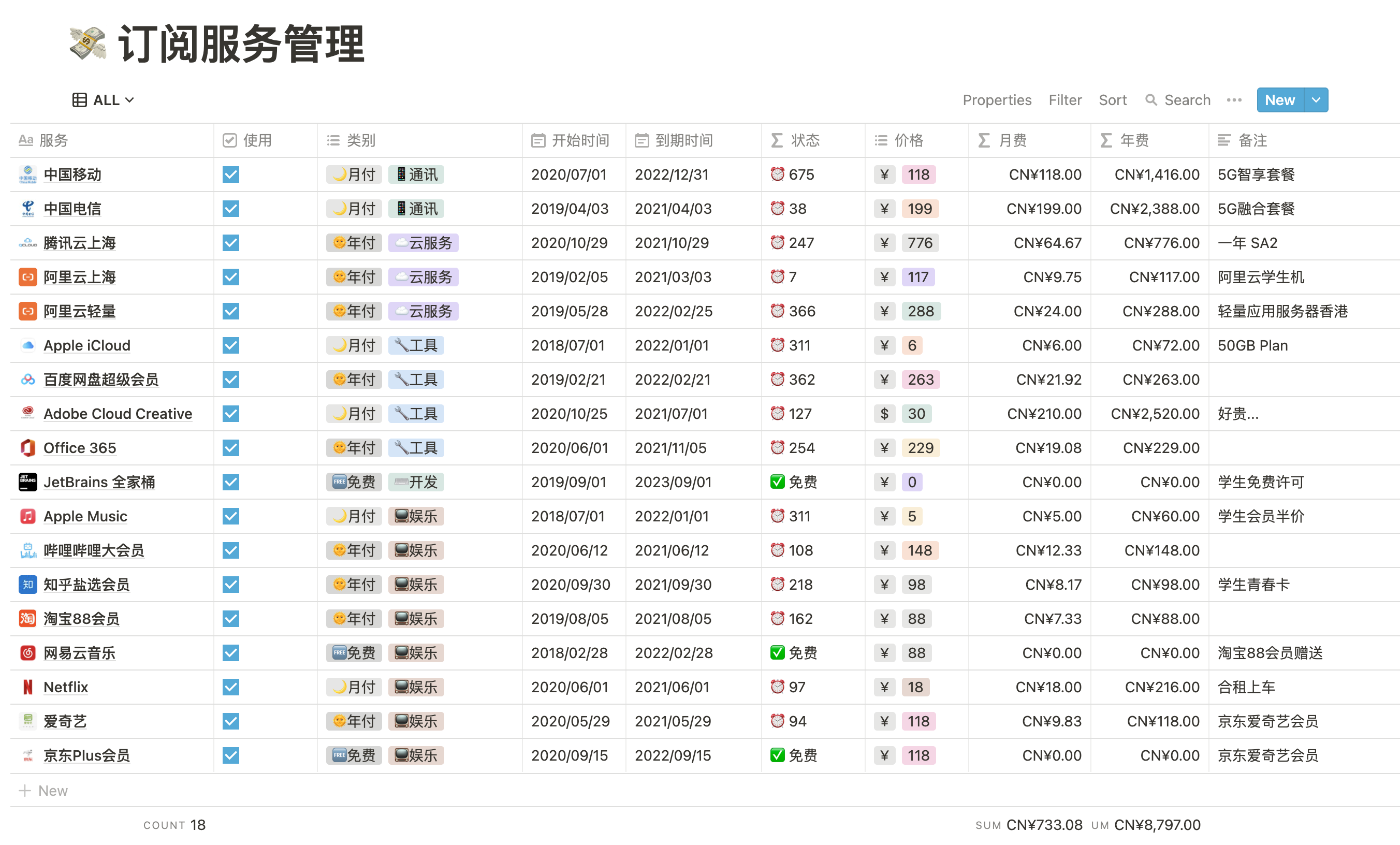Viewport: 1400px width, 845px height.
Task: Click the 知乎盐选会员 icon
Action: click(x=27, y=585)
